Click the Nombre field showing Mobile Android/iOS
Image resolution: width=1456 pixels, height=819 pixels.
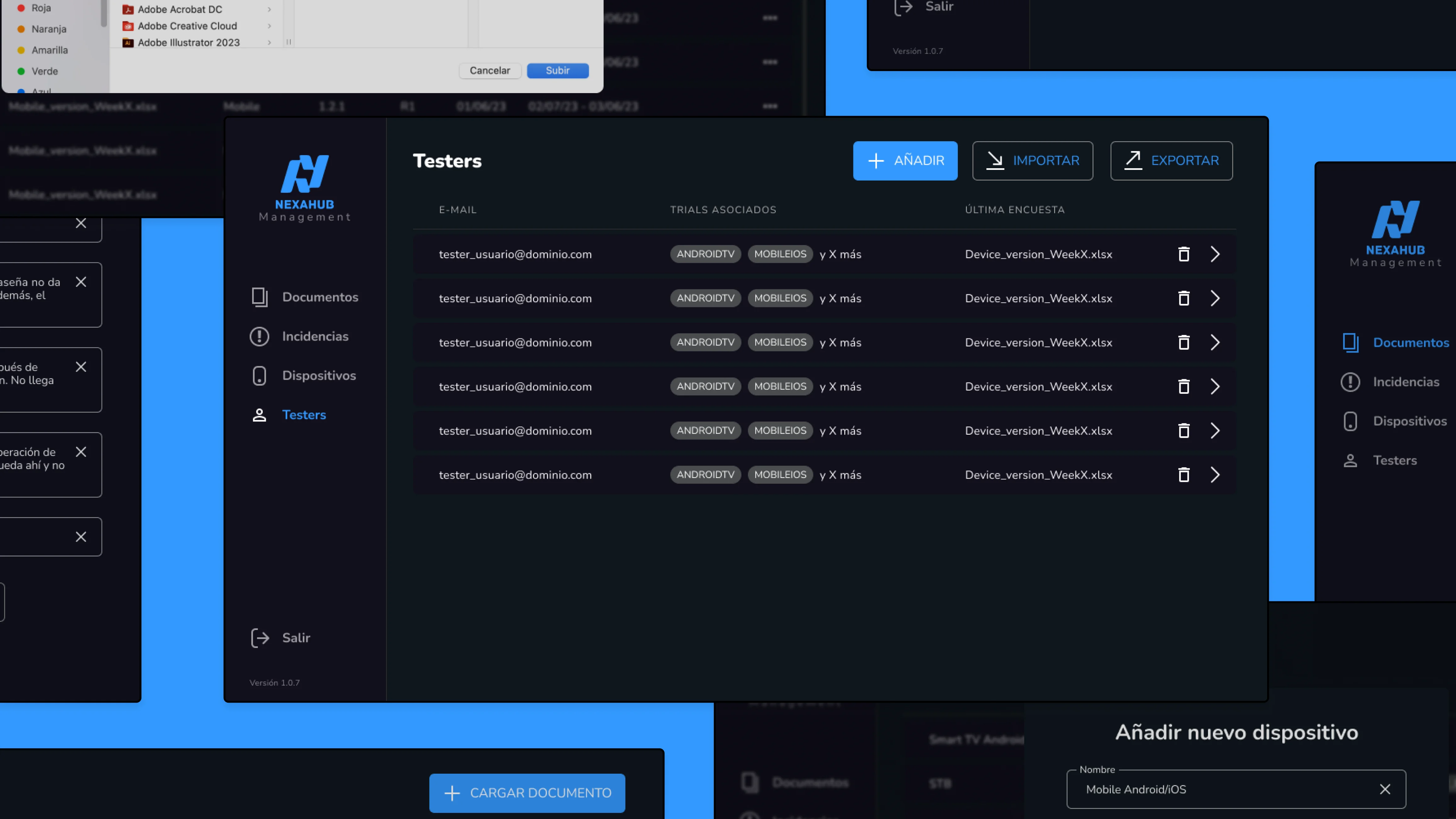(1236, 789)
